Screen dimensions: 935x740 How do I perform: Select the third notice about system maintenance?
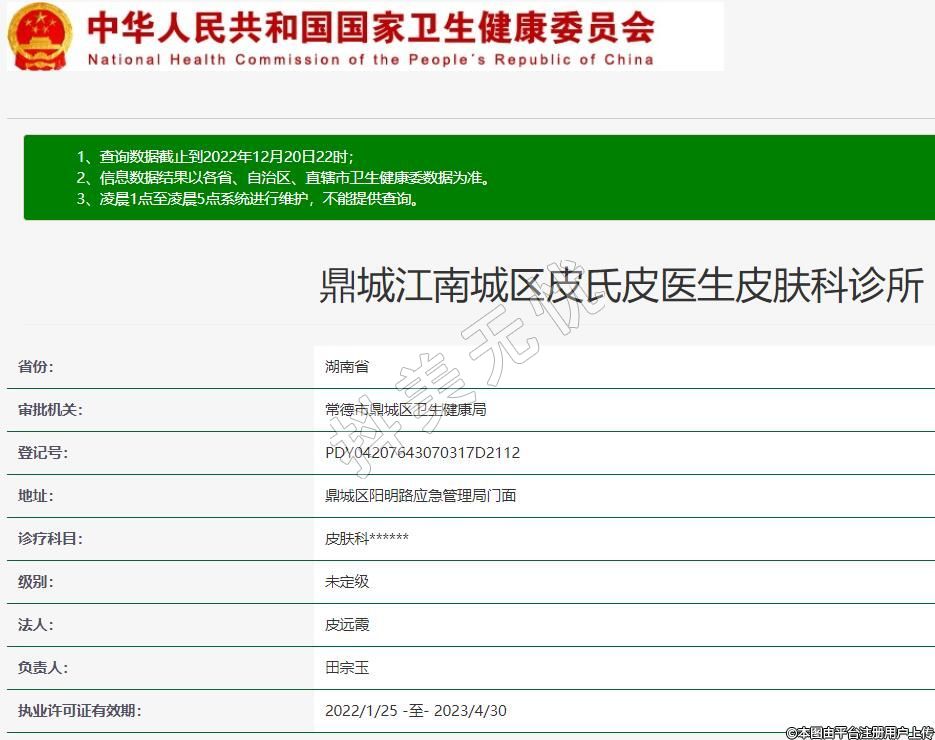click(247, 198)
